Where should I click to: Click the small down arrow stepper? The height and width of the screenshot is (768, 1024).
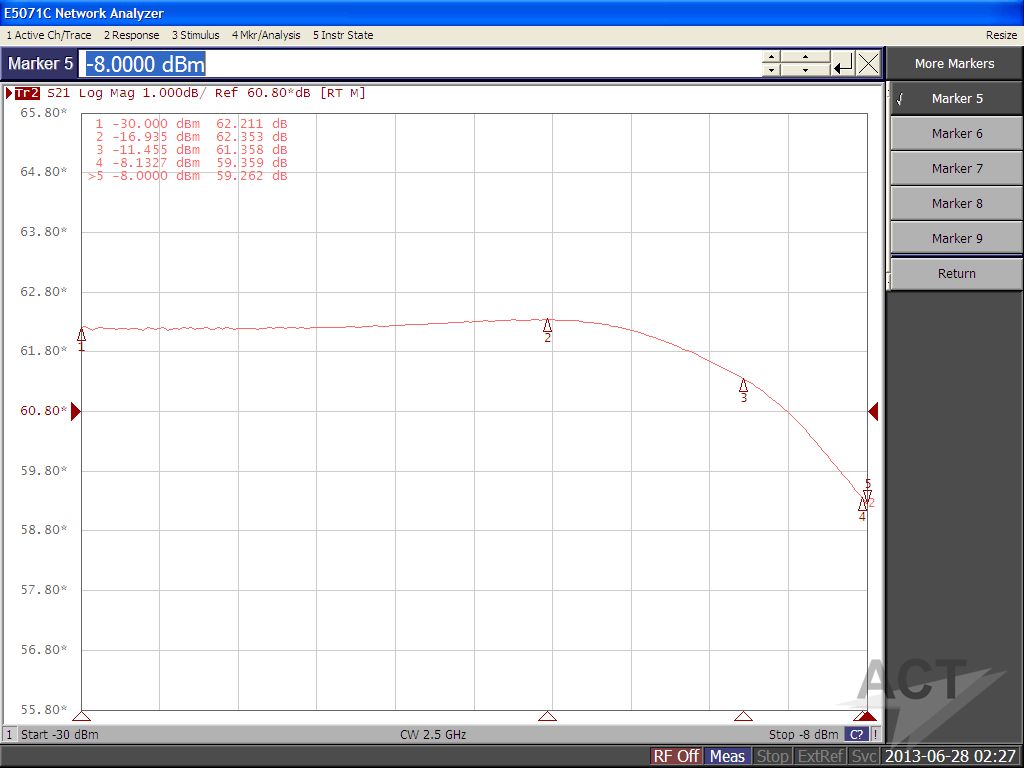[x=771, y=70]
